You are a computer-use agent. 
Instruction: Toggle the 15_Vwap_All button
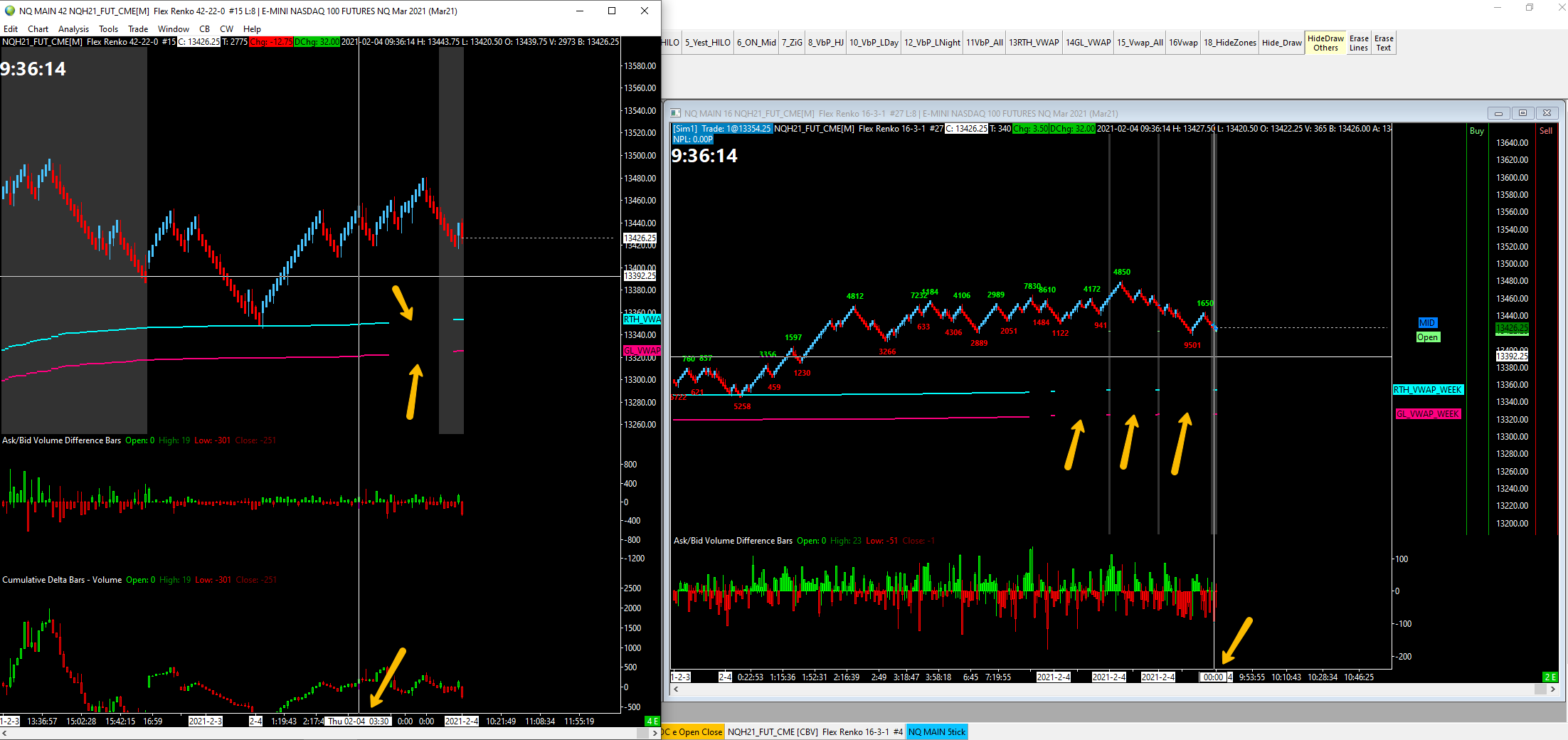pyautogui.click(x=1140, y=43)
